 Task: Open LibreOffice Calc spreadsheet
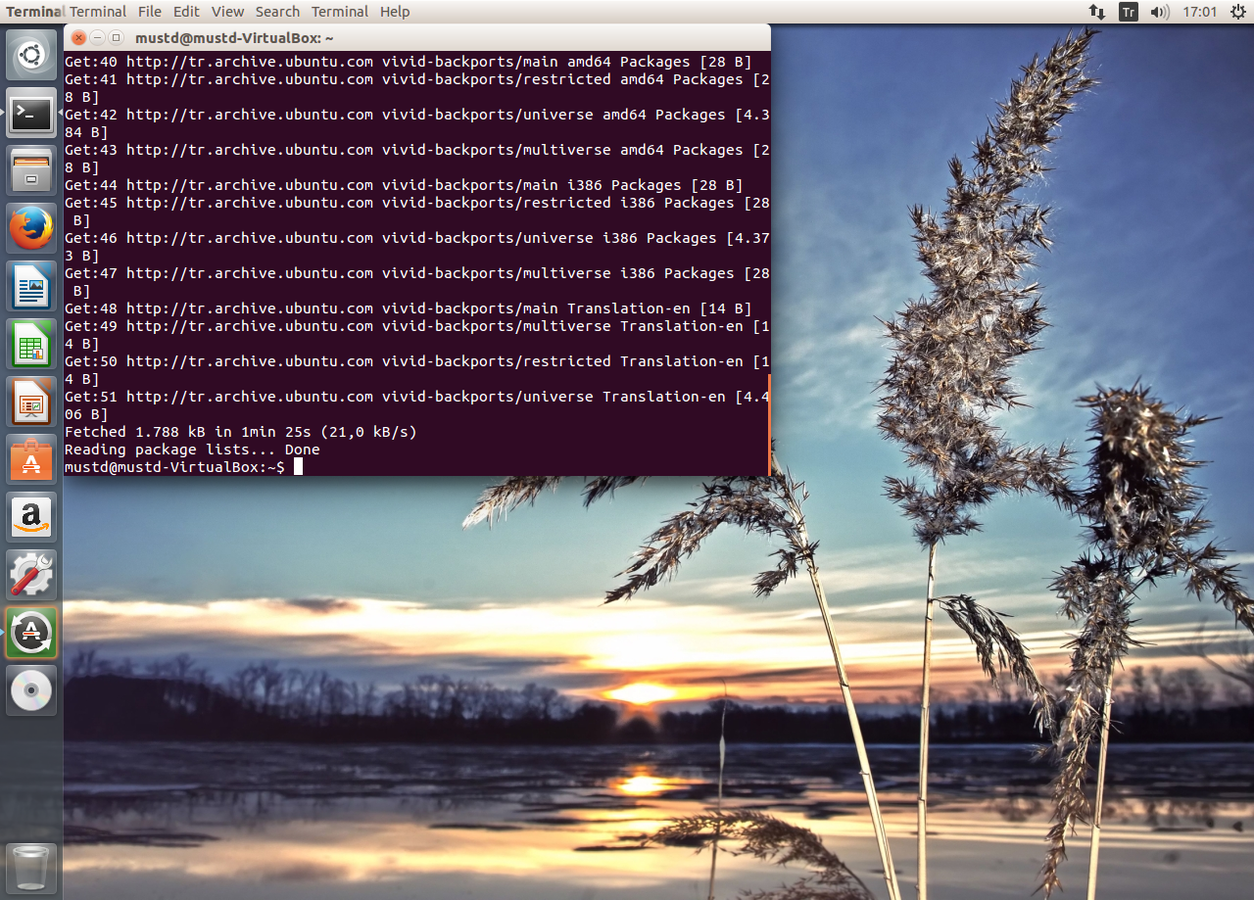pyautogui.click(x=31, y=344)
